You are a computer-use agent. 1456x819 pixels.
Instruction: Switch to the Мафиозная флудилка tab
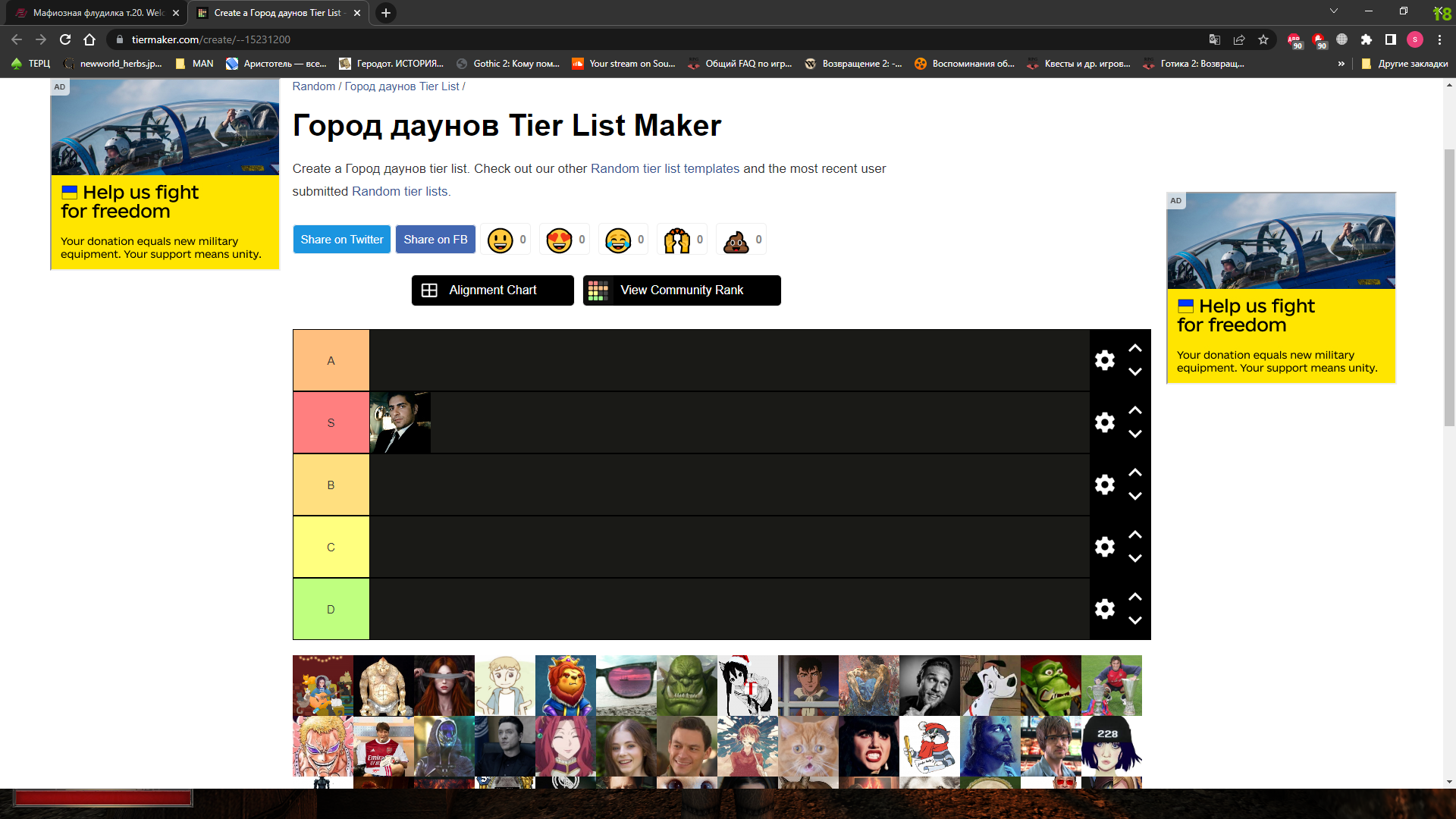91,13
